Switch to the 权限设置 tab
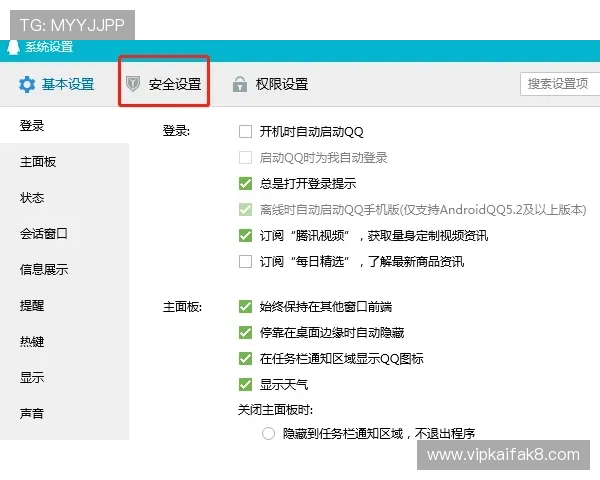This screenshot has width=600, height=480. click(271, 84)
